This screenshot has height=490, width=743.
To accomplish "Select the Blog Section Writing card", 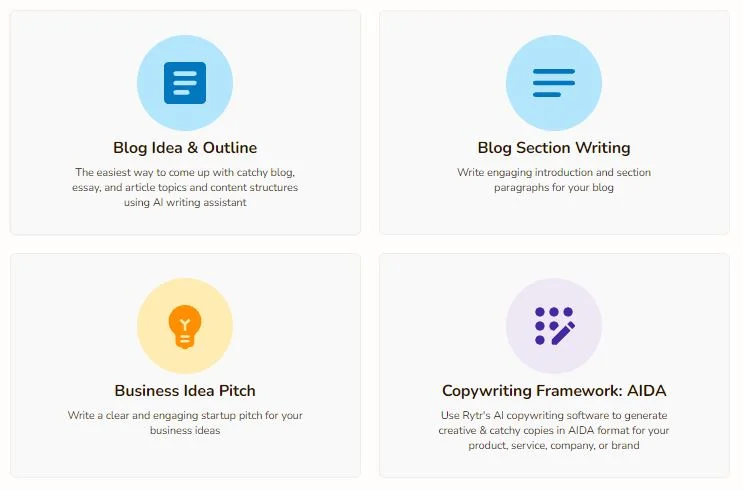I will (x=554, y=123).
